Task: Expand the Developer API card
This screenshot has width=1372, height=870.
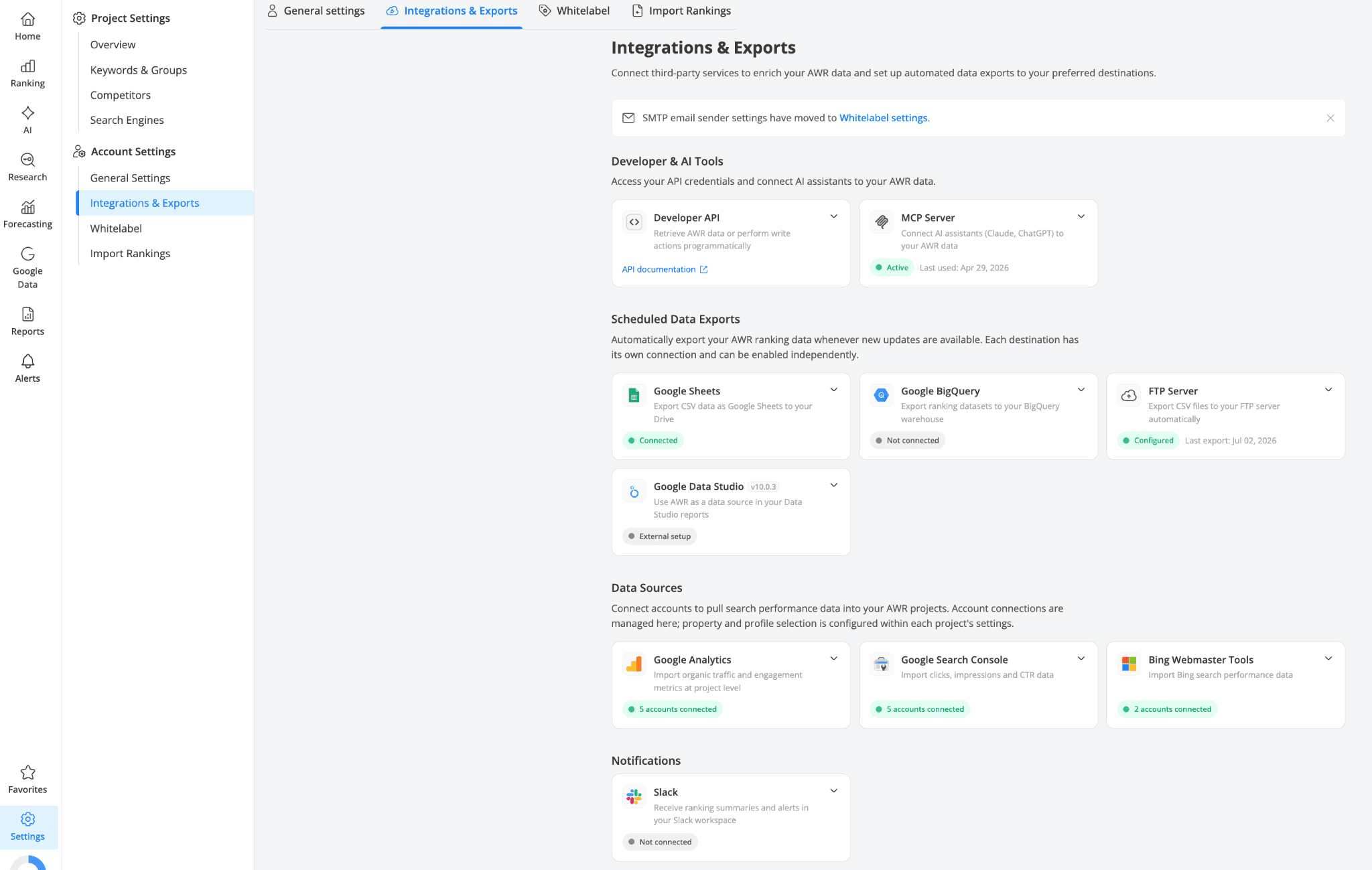Action: [833, 216]
